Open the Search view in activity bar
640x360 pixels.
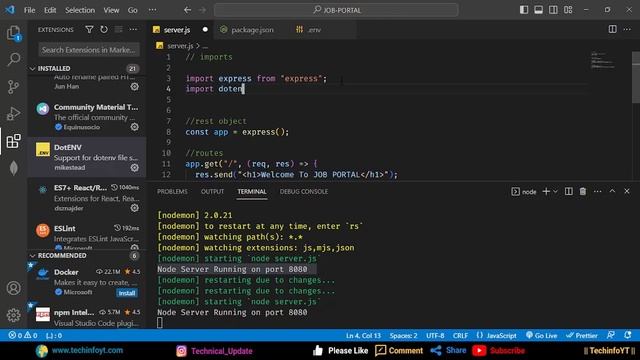[13, 60]
